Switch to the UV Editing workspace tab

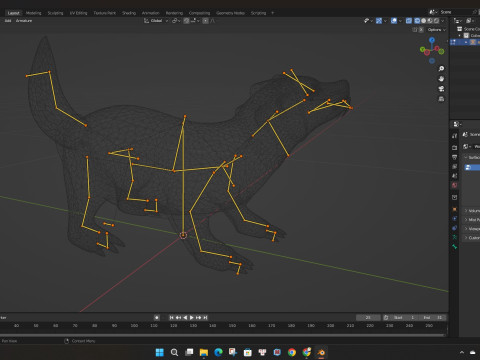click(78, 13)
